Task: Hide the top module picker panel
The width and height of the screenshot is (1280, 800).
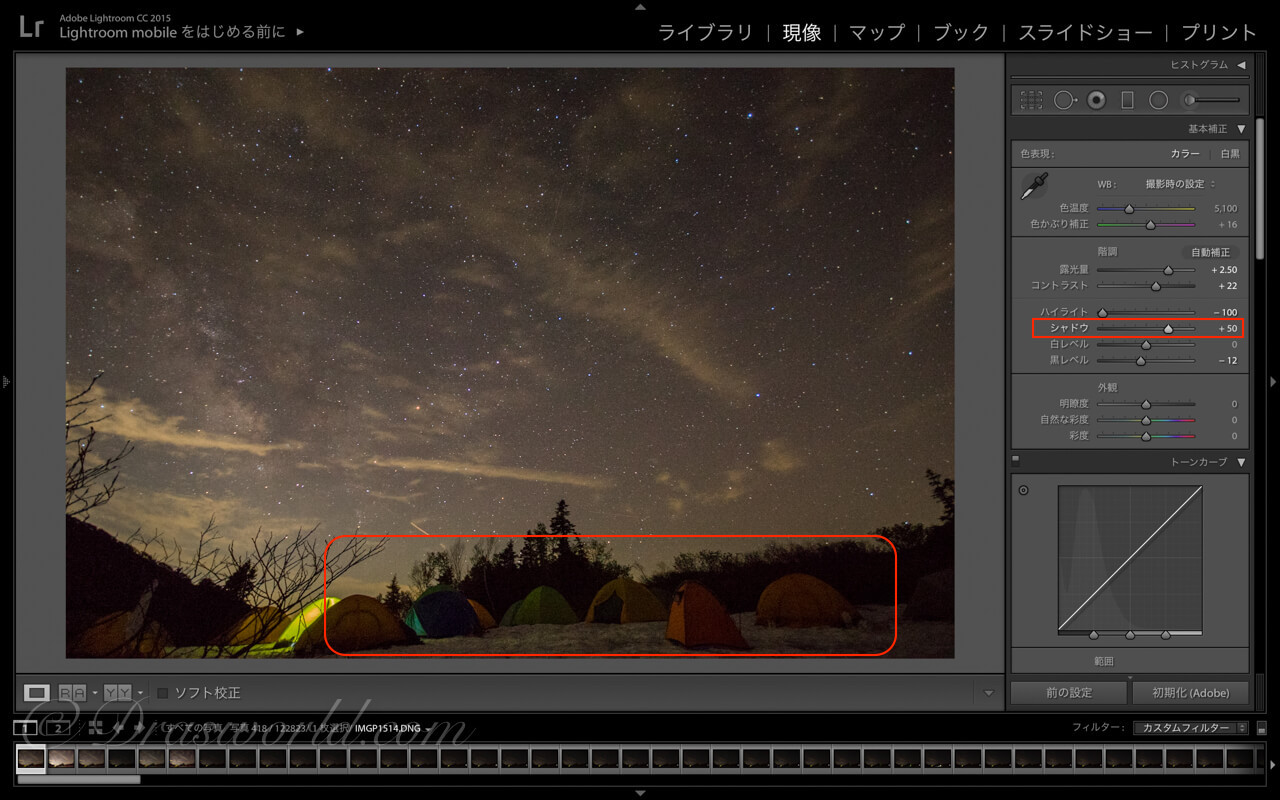Action: pos(640,6)
